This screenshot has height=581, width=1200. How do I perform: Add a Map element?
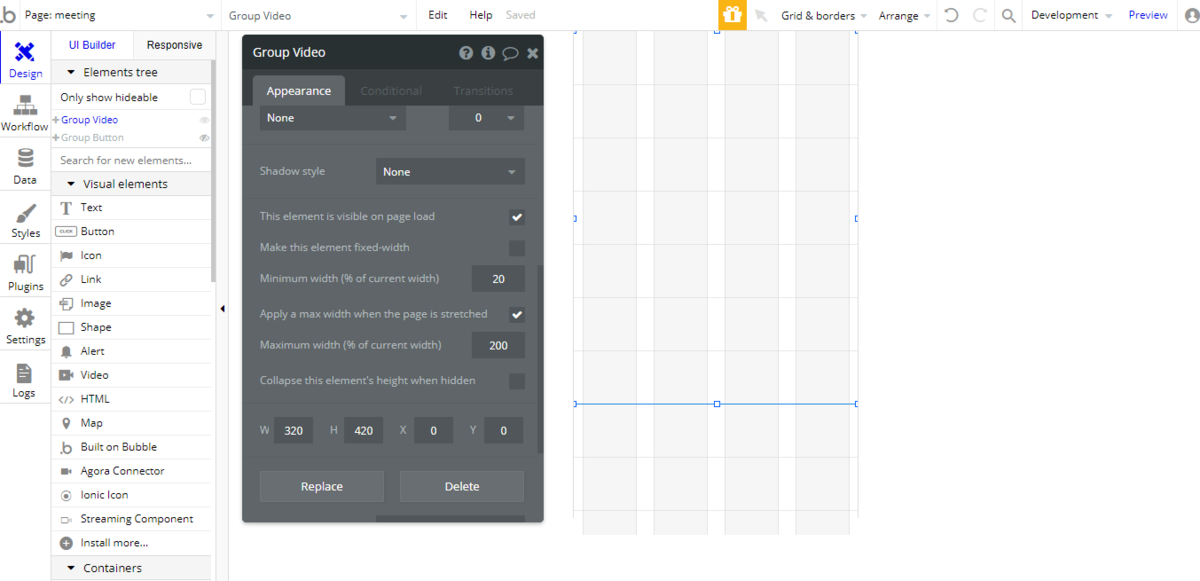pos(132,424)
